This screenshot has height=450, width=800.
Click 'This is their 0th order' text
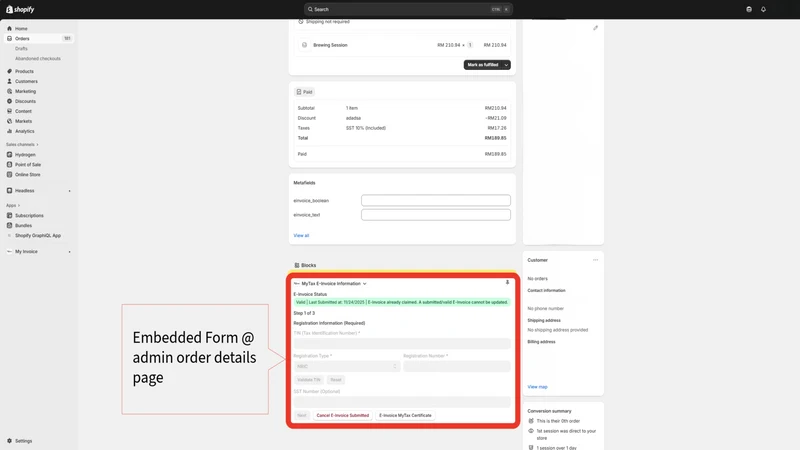click(x=558, y=421)
